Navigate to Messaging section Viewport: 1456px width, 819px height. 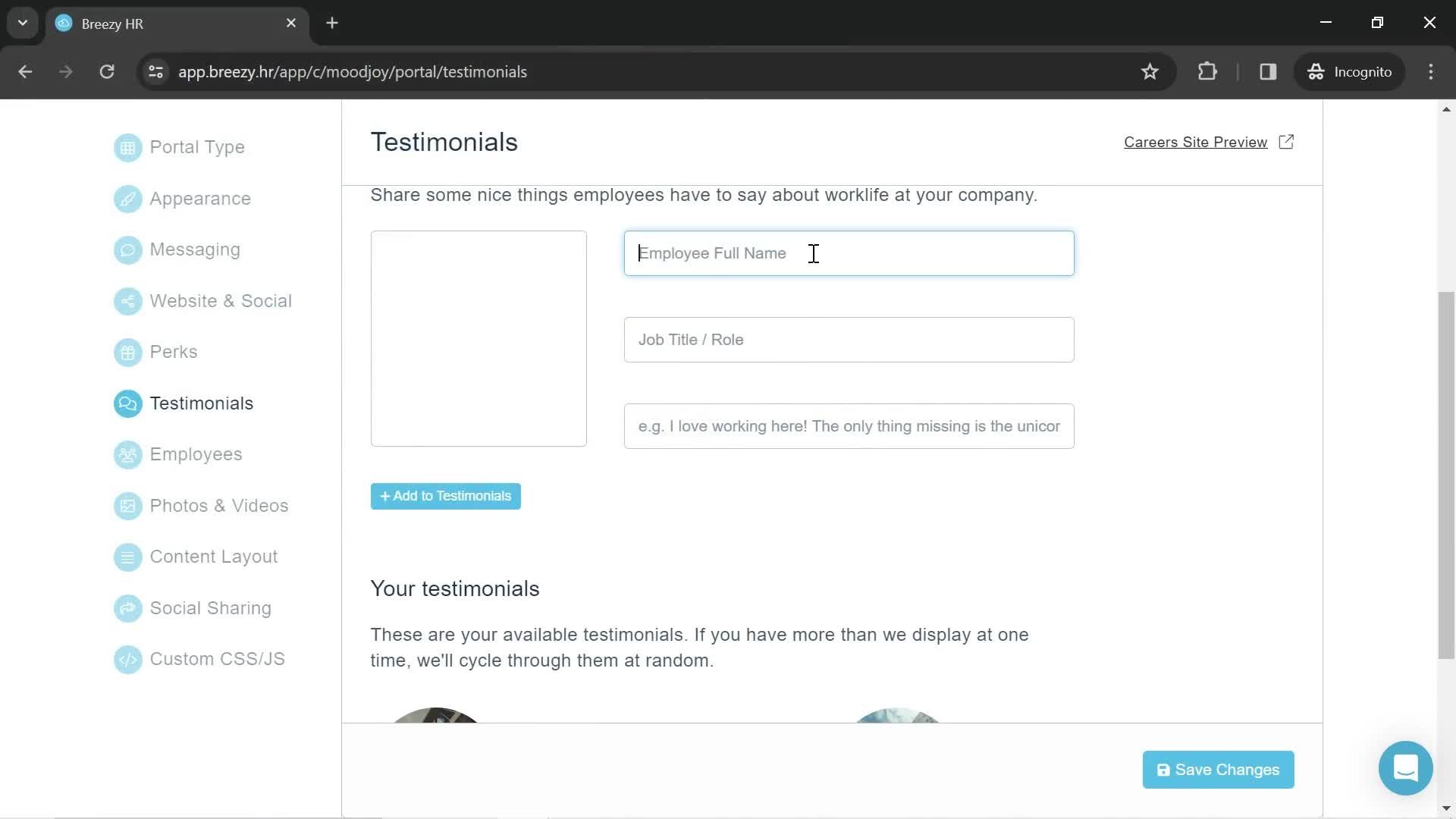pos(196,249)
